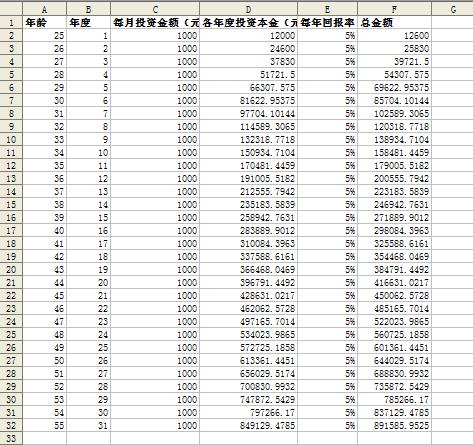Select column C header
Viewport: 473px width, 445px height.
(155, 9)
